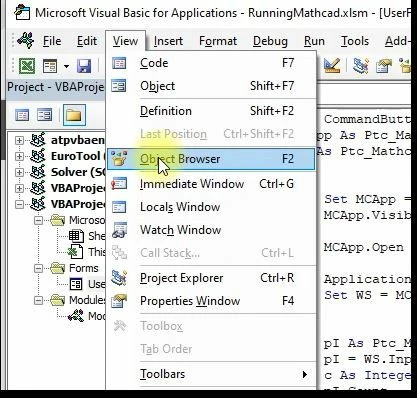Open the Edit menu

coord(87,41)
